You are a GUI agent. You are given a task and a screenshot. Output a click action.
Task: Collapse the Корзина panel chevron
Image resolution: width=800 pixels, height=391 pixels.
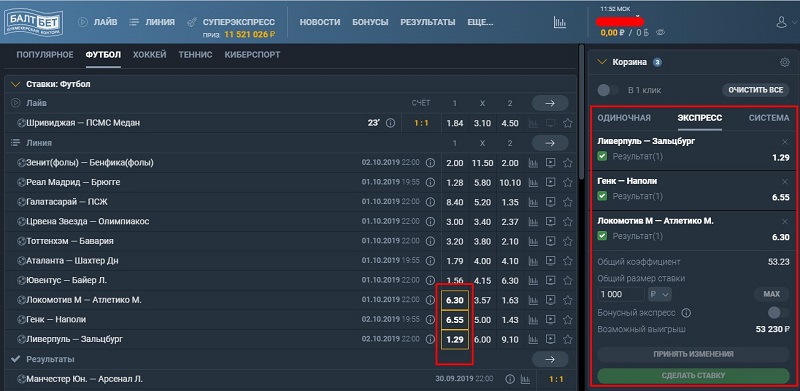pos(602,62)
